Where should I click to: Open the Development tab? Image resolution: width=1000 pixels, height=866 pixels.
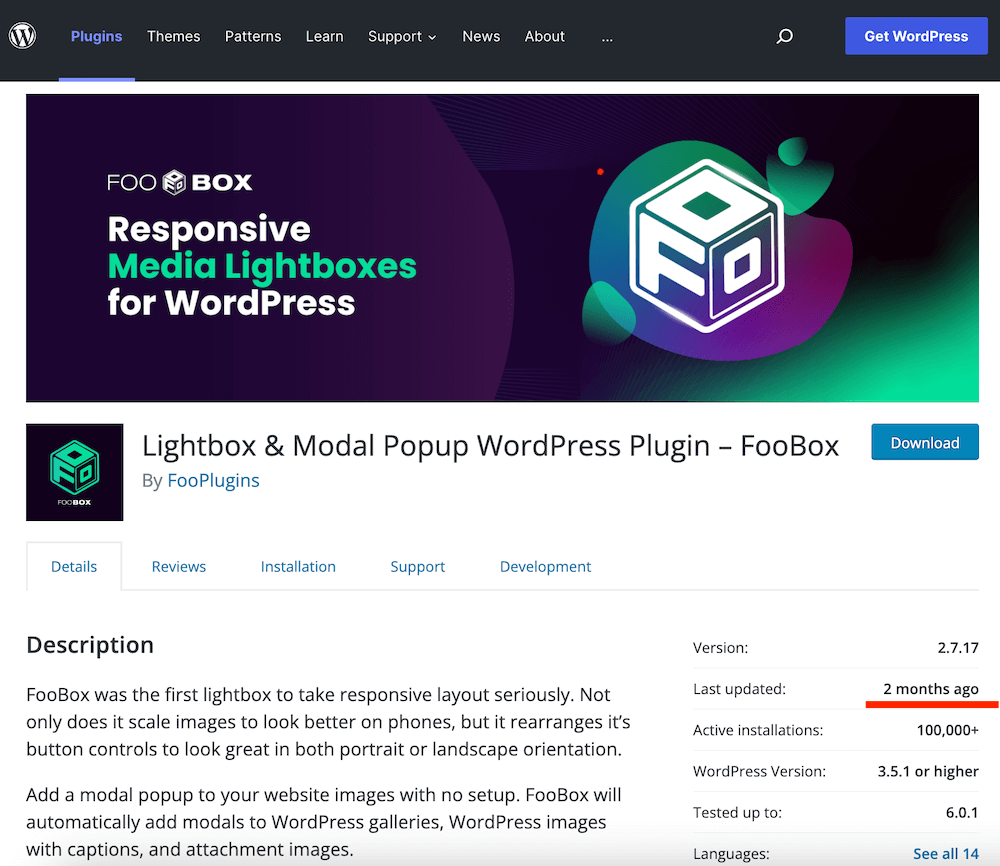tap(545, 566)
